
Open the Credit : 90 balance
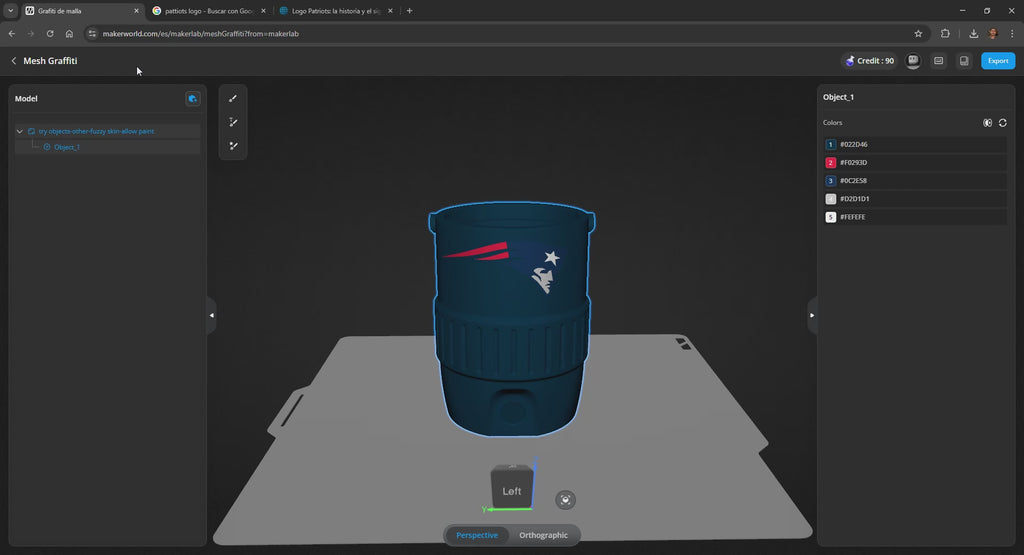869,61
